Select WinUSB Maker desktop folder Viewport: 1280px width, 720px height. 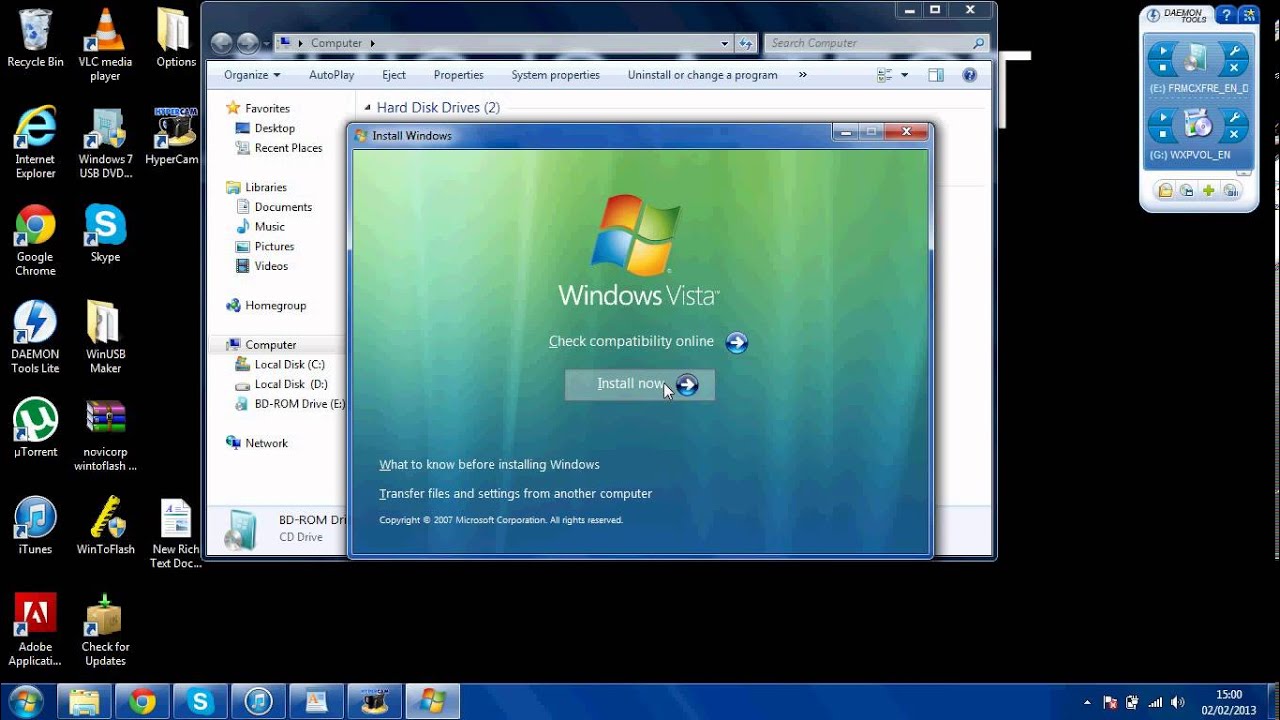(x=105, y=338)
